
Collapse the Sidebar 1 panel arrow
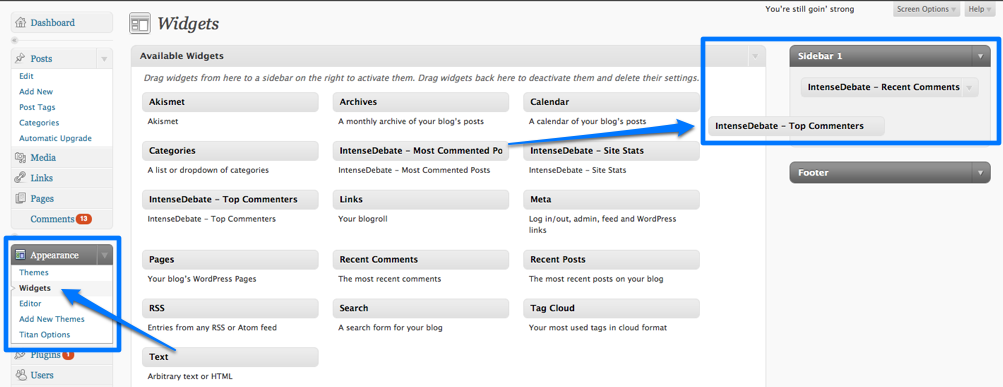(980, 56)
